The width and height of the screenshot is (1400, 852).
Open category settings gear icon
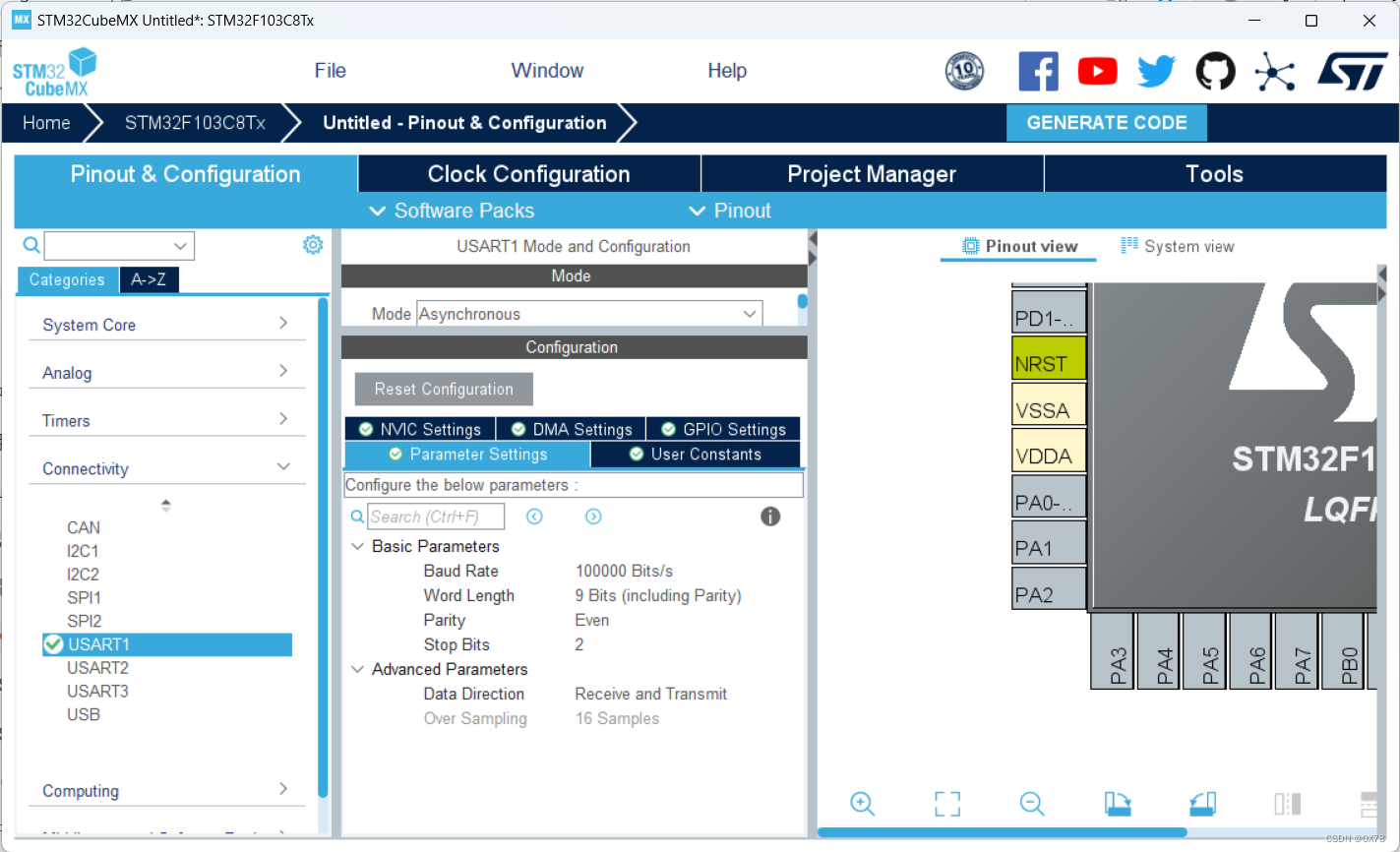(x=313, y=245)
